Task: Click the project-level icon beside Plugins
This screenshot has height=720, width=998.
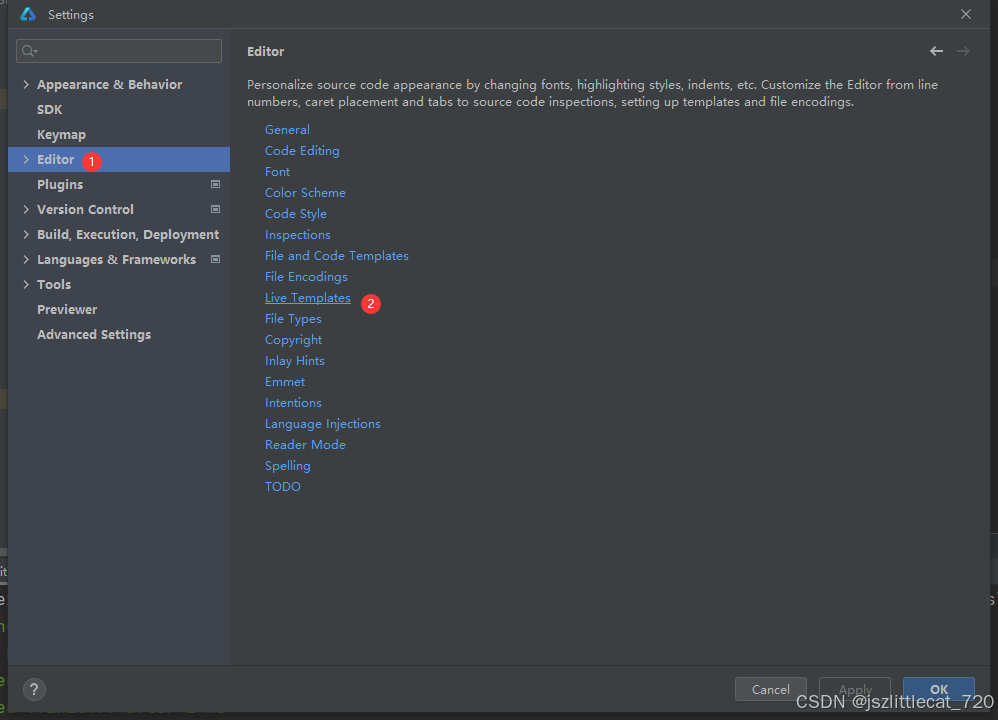Action: pos(215,185)
